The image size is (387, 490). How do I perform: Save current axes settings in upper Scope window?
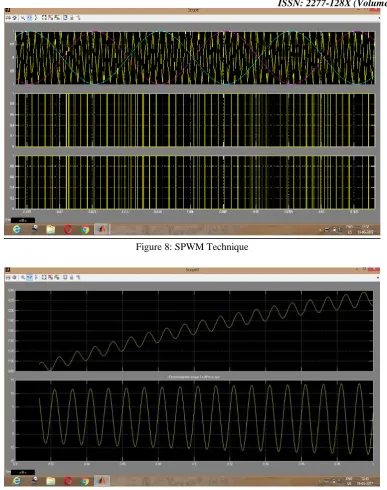point(50,18)
